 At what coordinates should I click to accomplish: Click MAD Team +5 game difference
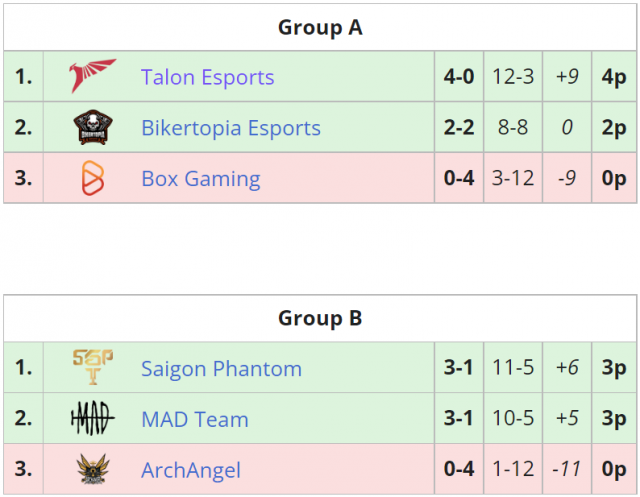567,418
